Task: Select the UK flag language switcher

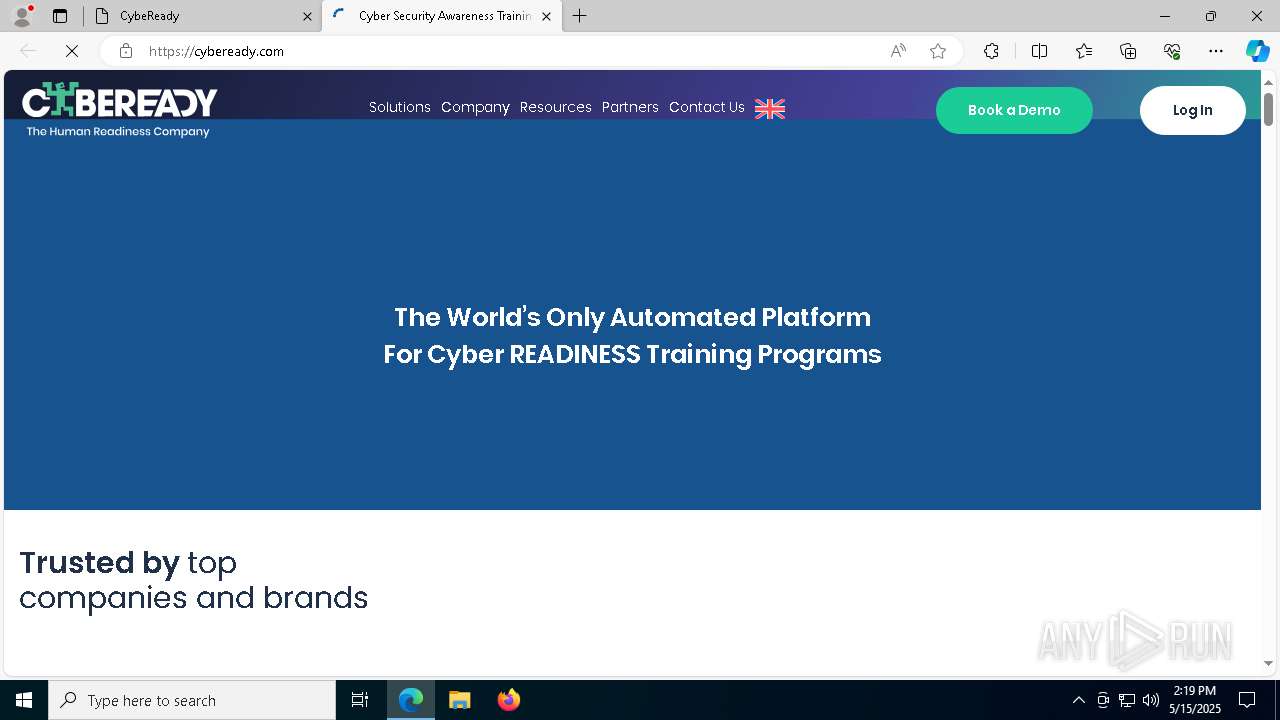Action: (x=770, y=108)
